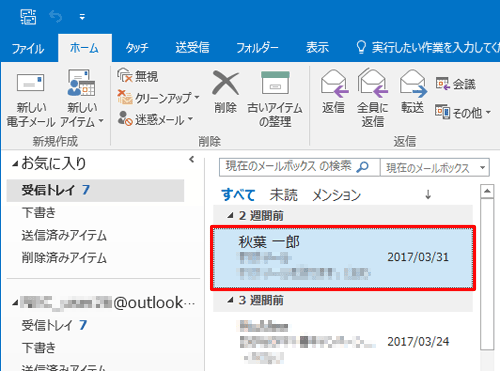
Task: Filter the list by 未読
Action: [284, 195]
